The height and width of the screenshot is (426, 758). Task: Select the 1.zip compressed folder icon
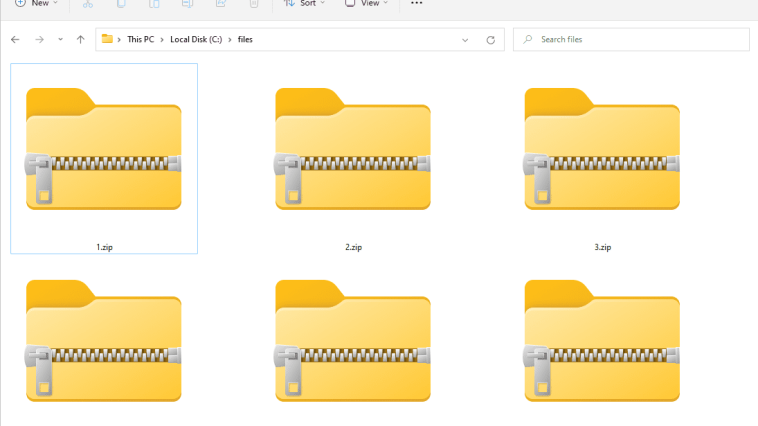(x=103, y=149)
